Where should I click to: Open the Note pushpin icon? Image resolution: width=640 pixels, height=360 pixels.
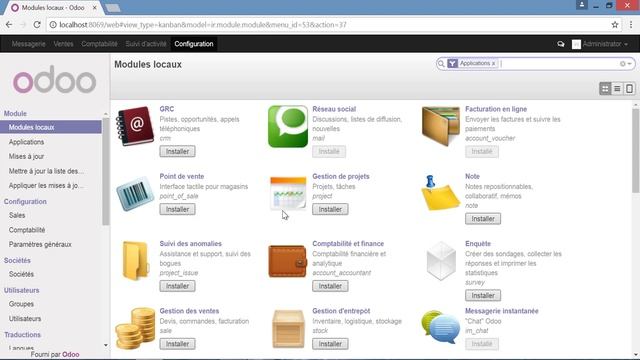point(440,193)
